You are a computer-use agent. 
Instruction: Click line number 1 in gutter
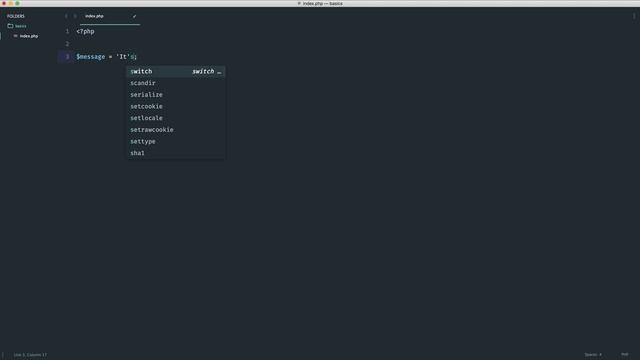[67, 31]
